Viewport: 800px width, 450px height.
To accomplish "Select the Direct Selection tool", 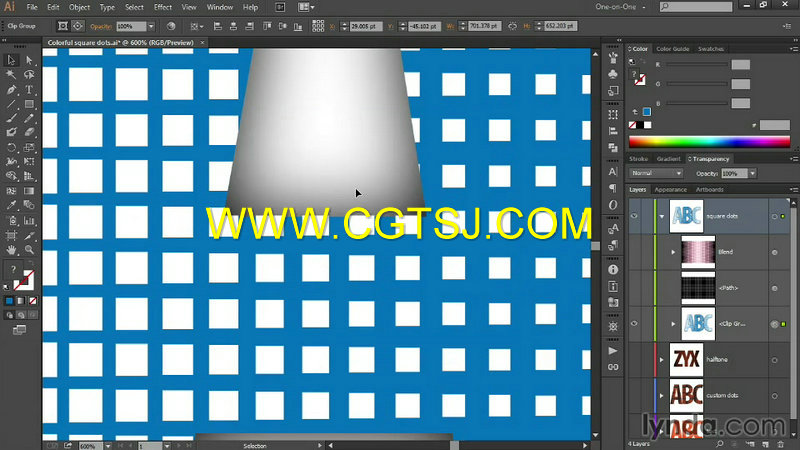I will coord(29,60).
